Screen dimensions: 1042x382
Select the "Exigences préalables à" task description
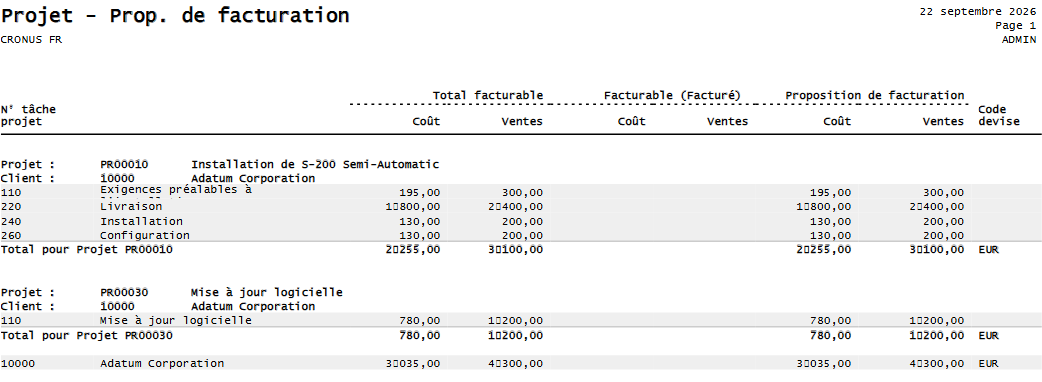pos(176,189)
